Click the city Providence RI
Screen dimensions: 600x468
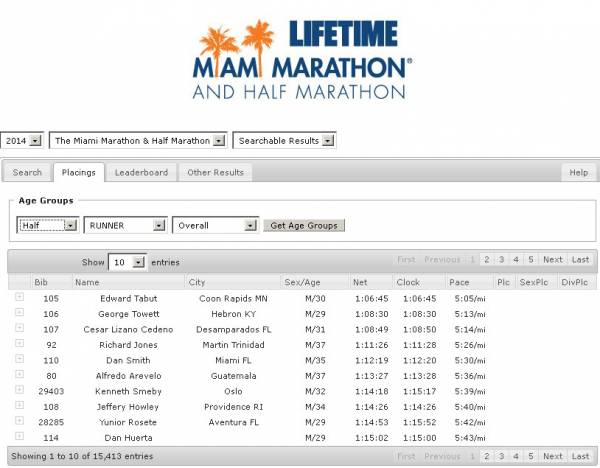tap(233, 407)
